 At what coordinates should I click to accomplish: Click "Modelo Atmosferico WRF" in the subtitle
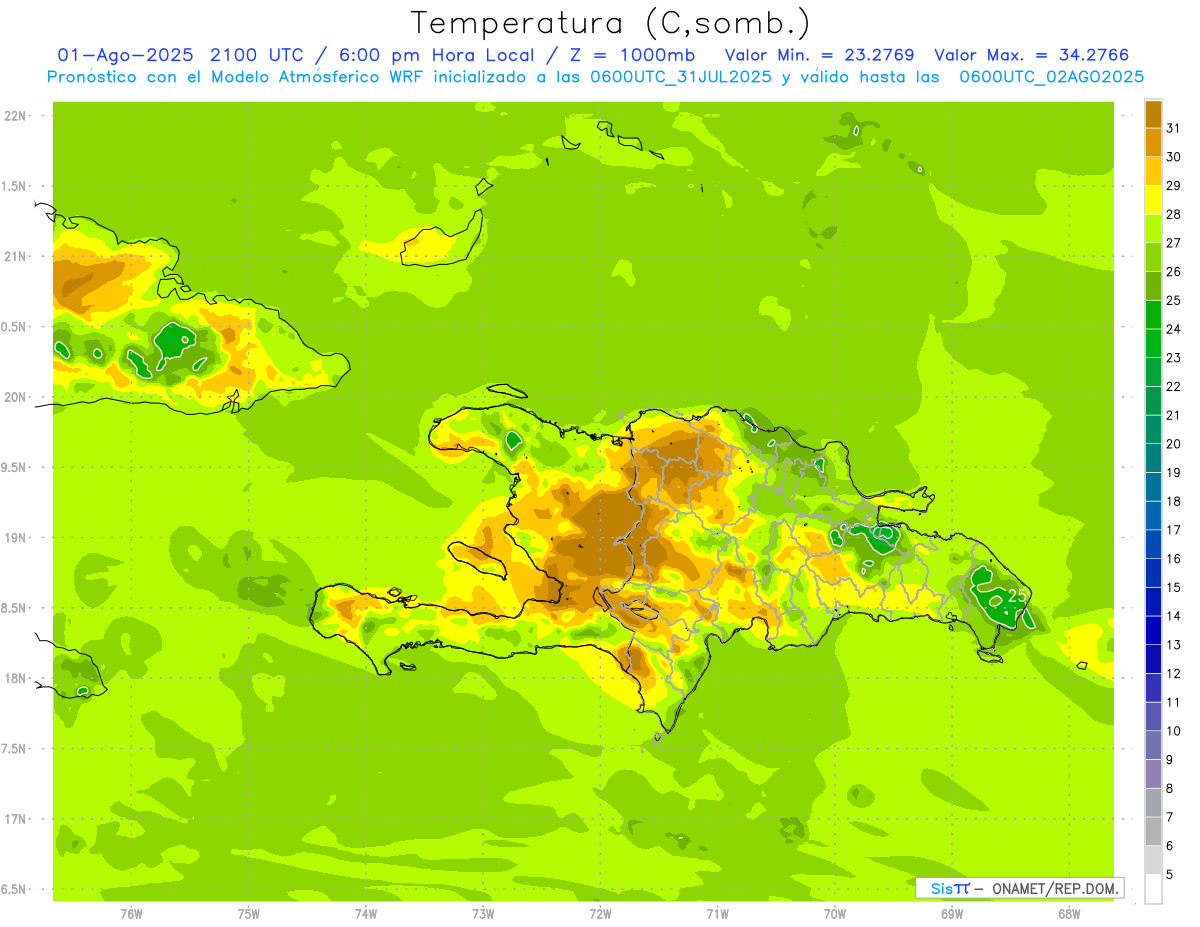334,77
